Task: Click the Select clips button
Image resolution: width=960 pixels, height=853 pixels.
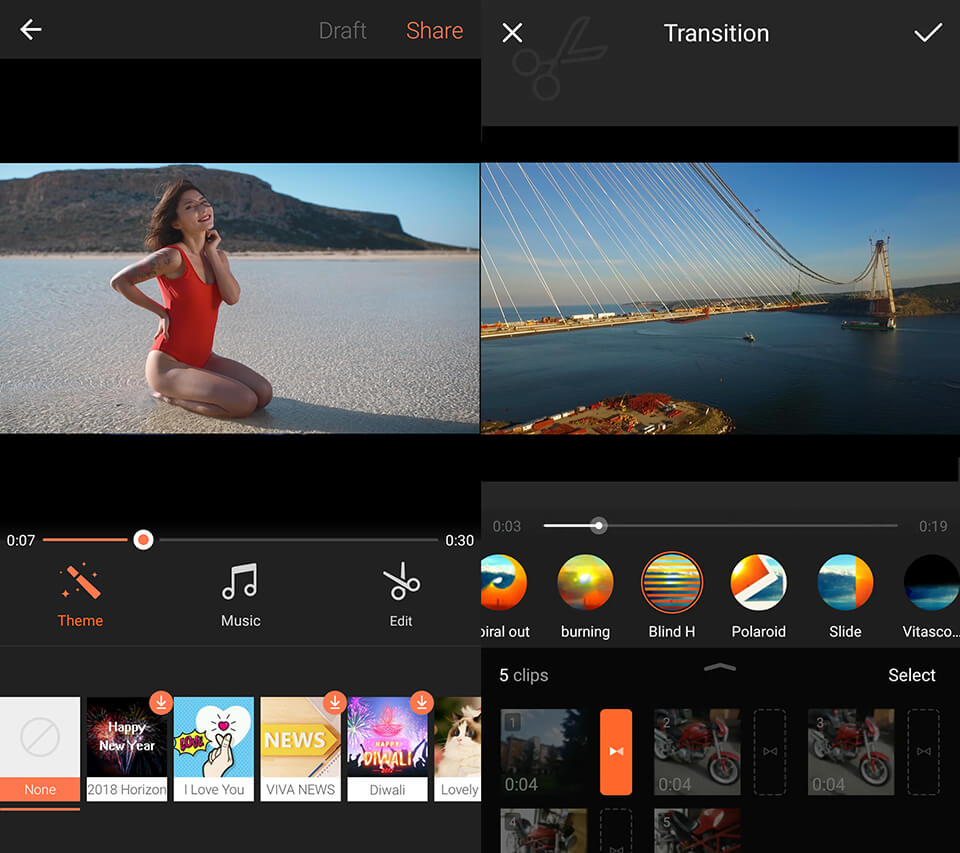Action: pyautogui.click(x=911, y=676)
